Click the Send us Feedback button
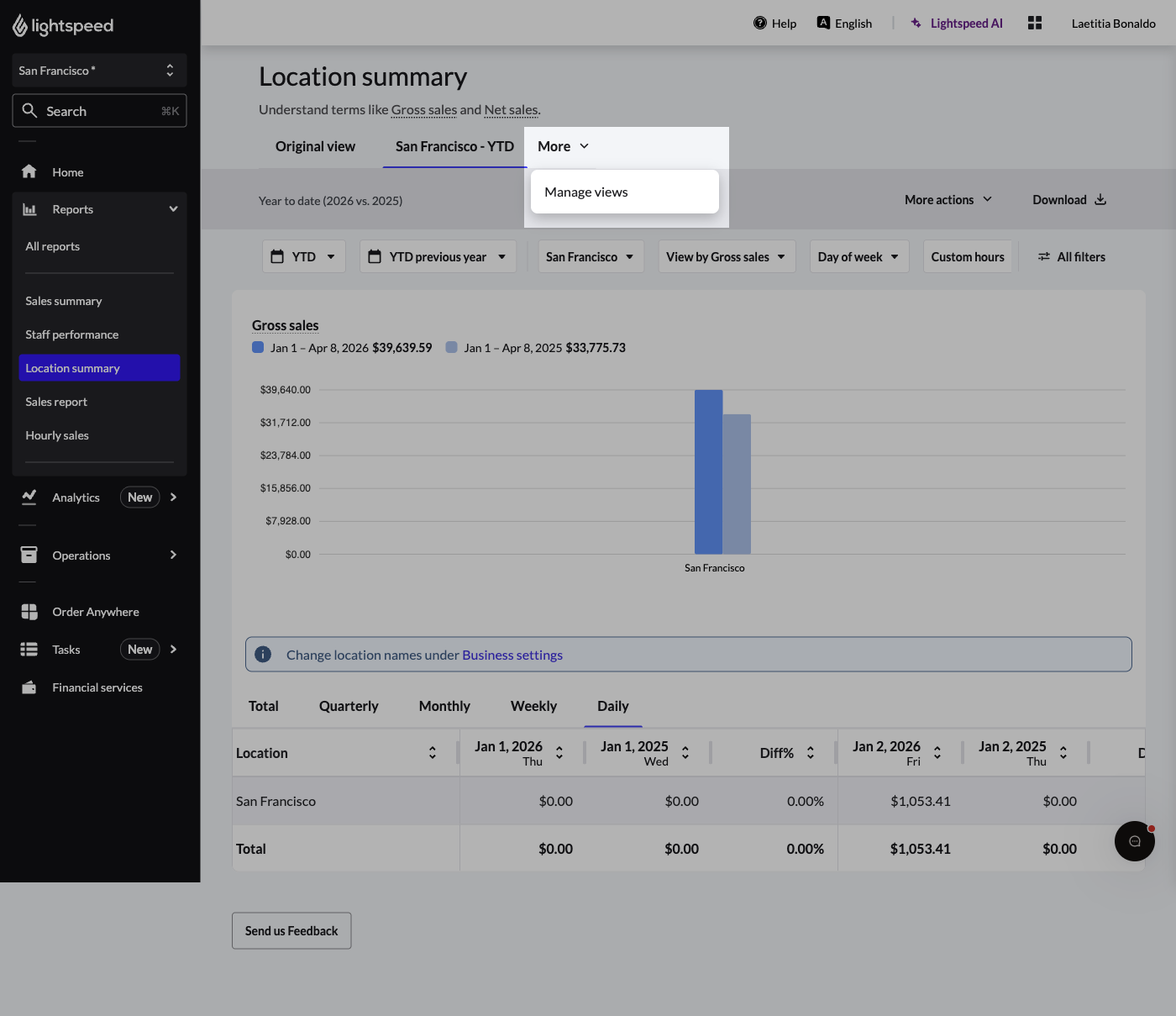Viewport: 1176px width, 1016px height. (291, 930)
